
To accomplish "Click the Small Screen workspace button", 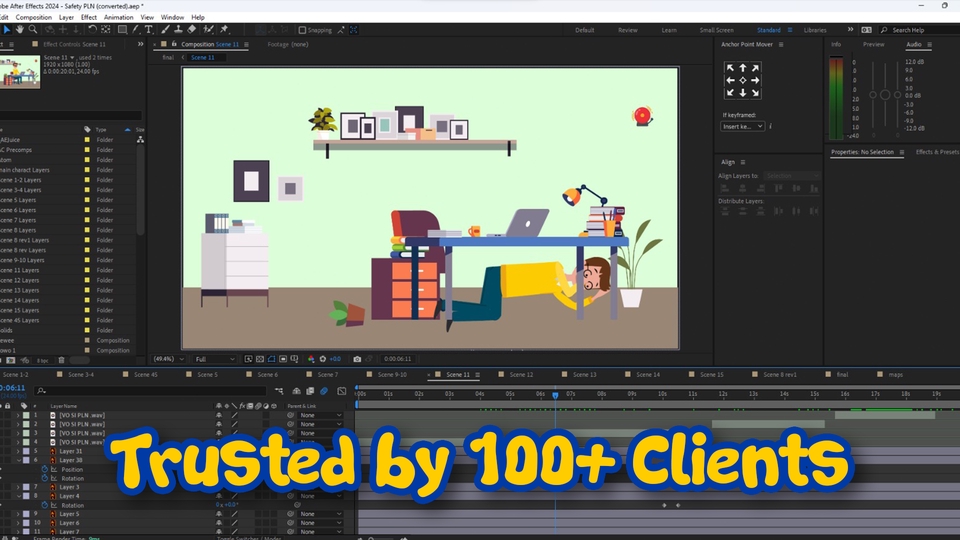I will (x=715, y=30).
